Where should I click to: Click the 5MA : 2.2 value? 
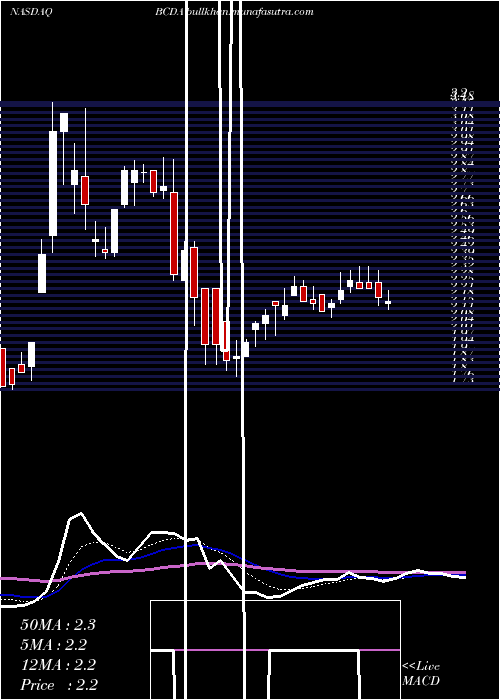tap(54, 645)
